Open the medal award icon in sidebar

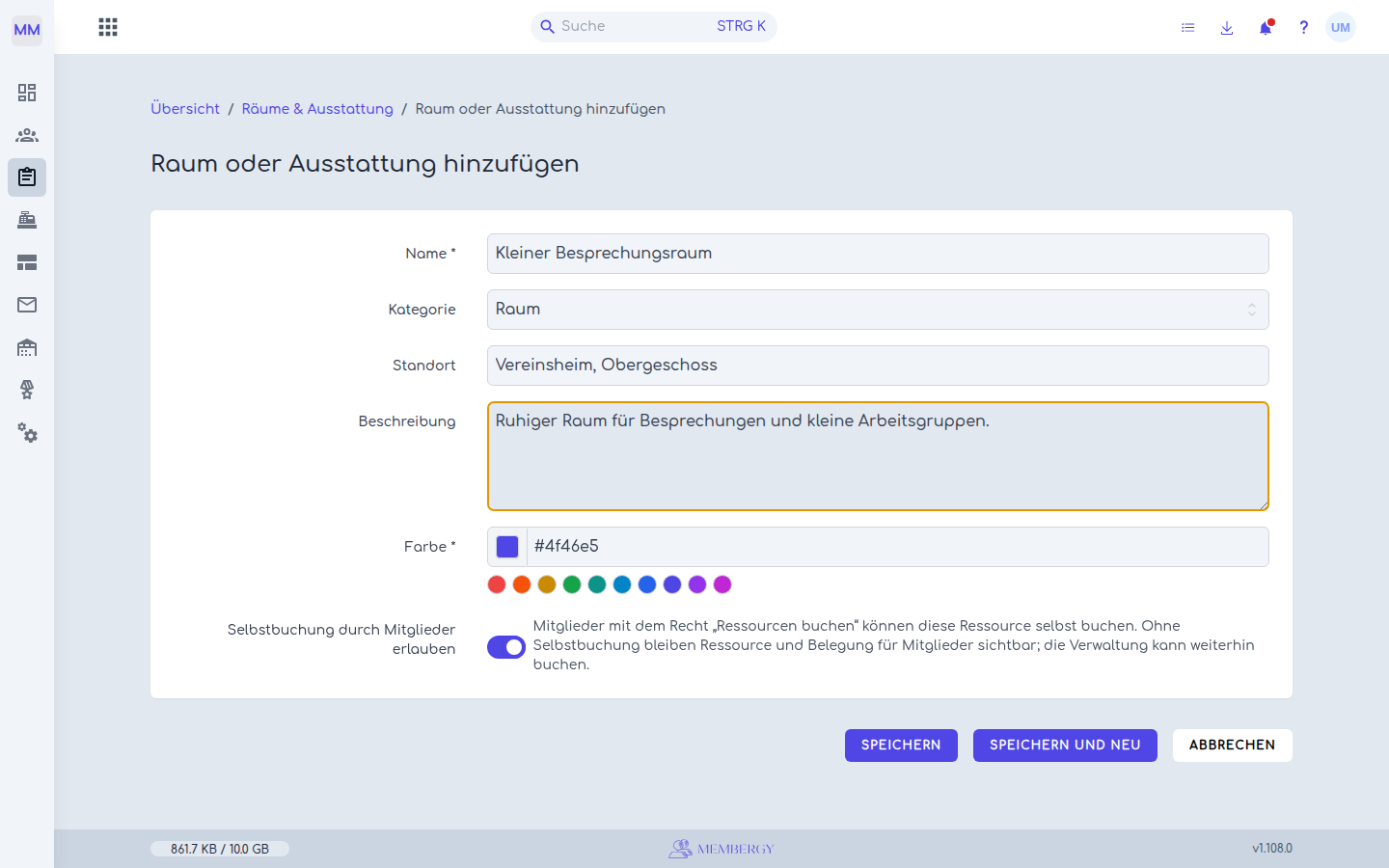click(27, 390)
